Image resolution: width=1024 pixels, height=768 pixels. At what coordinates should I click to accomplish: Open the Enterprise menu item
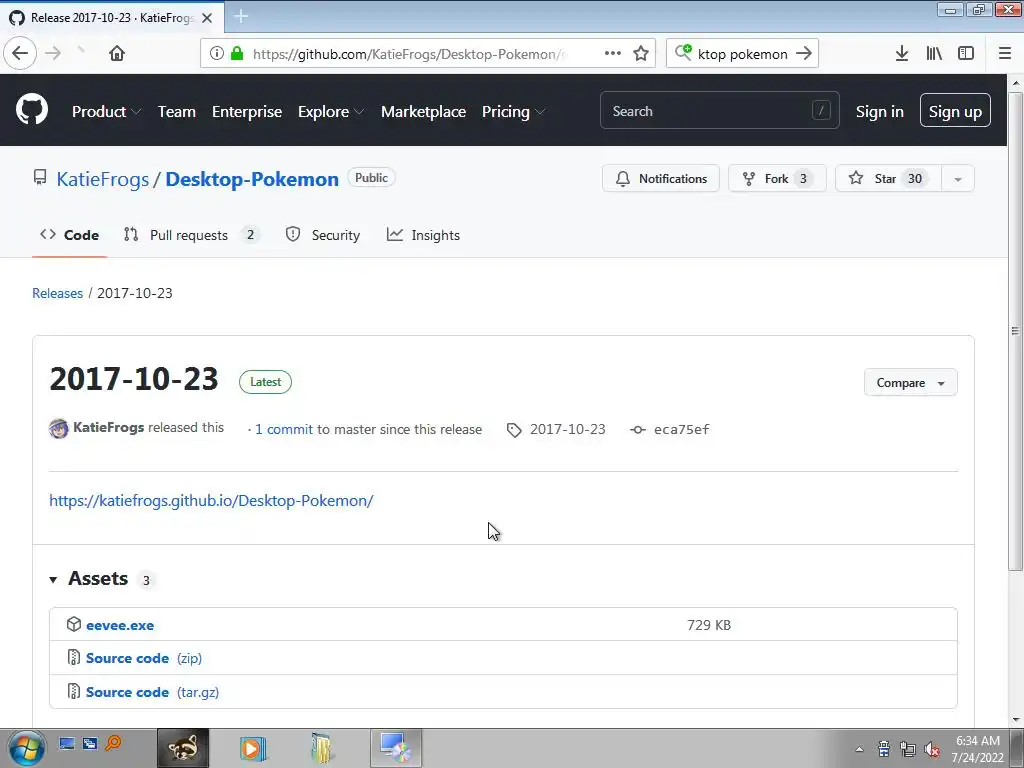pyautogui.click(x=247, y=112)
